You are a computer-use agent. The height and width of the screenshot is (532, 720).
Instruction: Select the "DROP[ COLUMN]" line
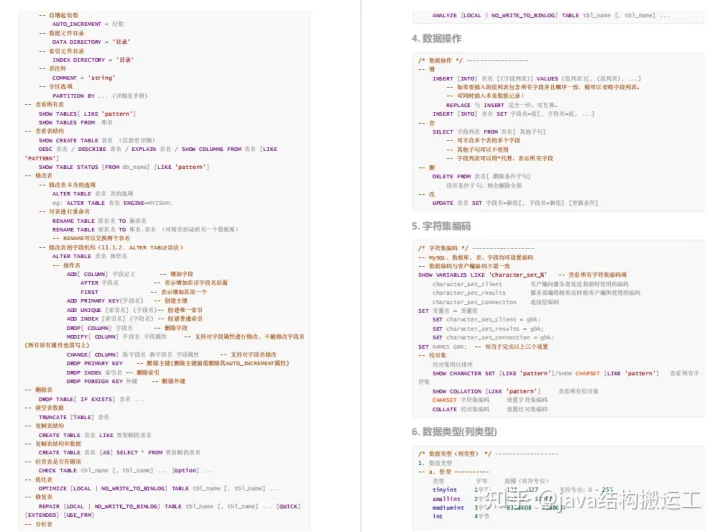coord(127,328)
